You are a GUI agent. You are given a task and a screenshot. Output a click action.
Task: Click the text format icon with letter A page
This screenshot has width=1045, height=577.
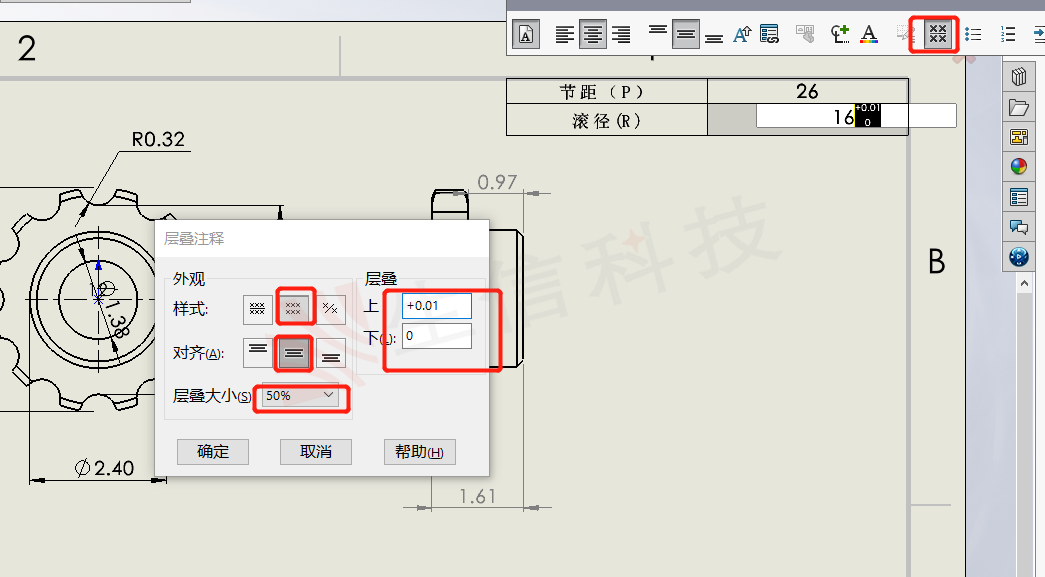(526, 34)
